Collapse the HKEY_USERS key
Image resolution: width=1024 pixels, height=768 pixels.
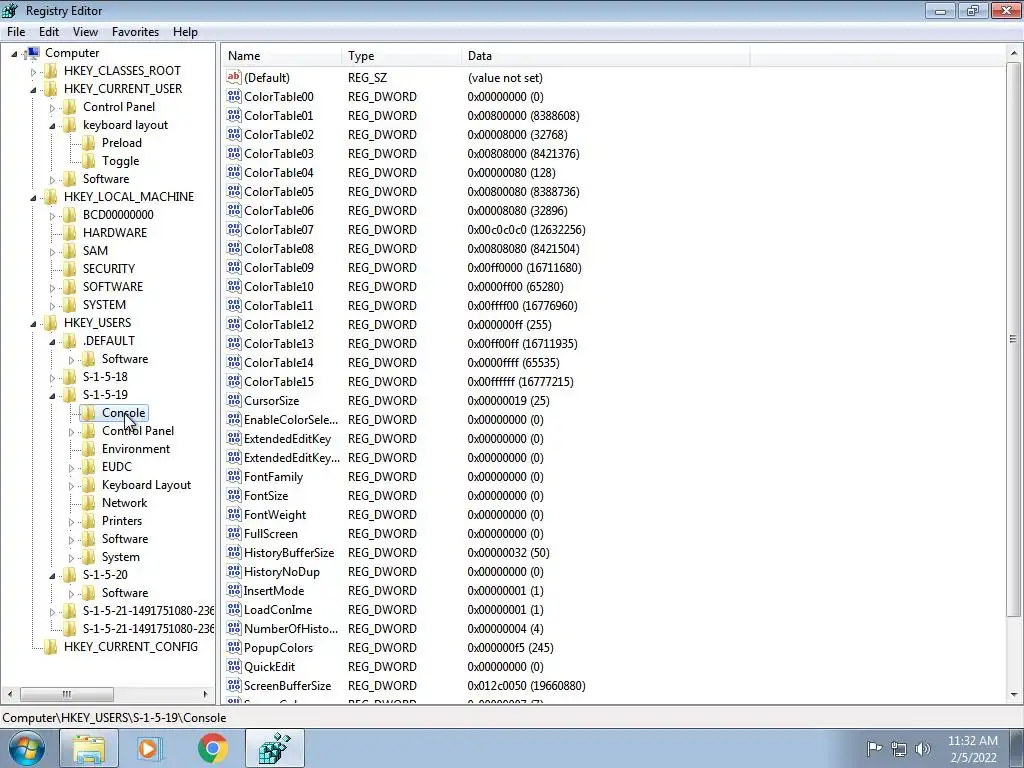pyautogui.click(x=34, y=323)
